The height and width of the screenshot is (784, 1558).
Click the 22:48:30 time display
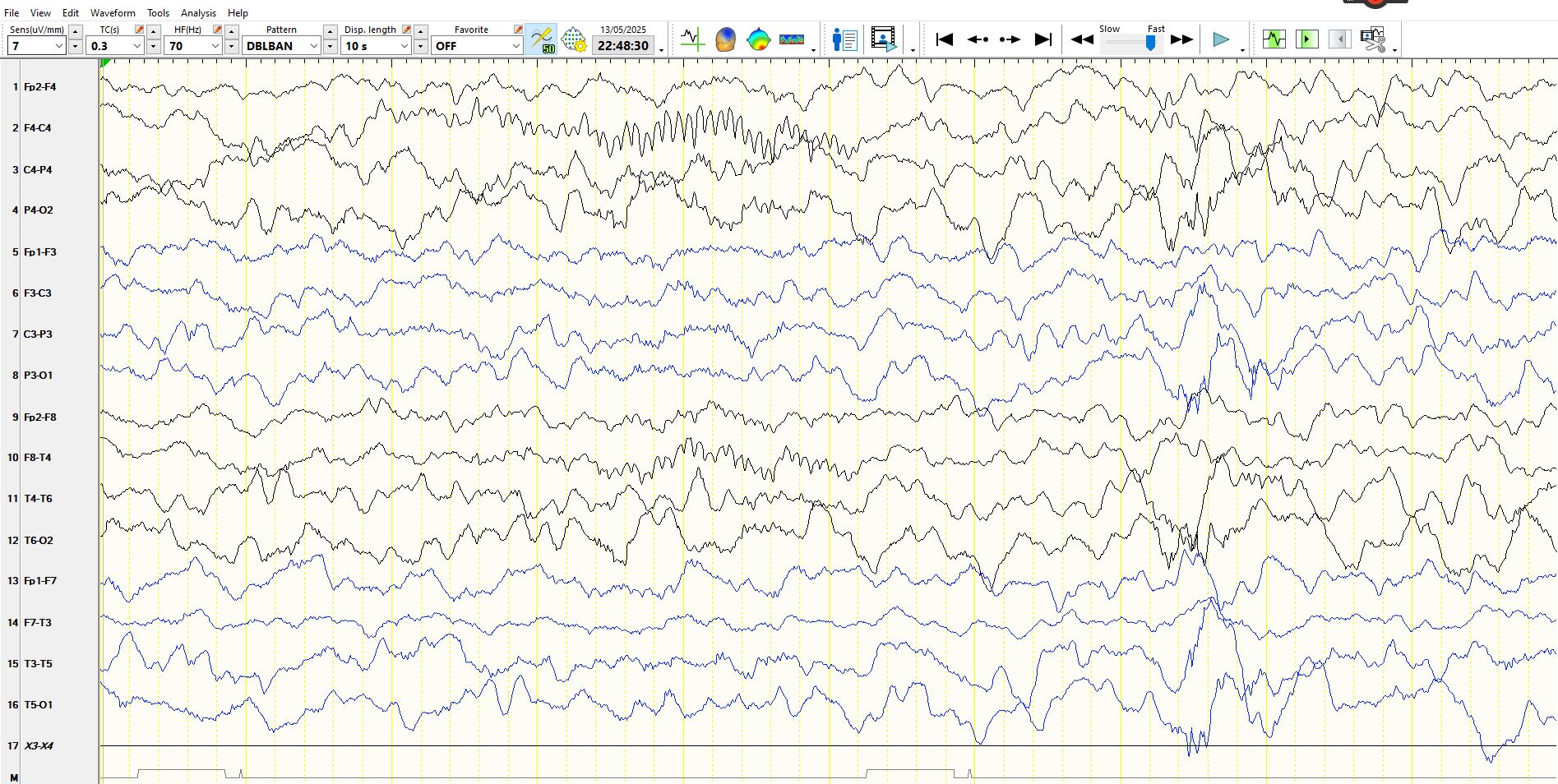(623, 46)
